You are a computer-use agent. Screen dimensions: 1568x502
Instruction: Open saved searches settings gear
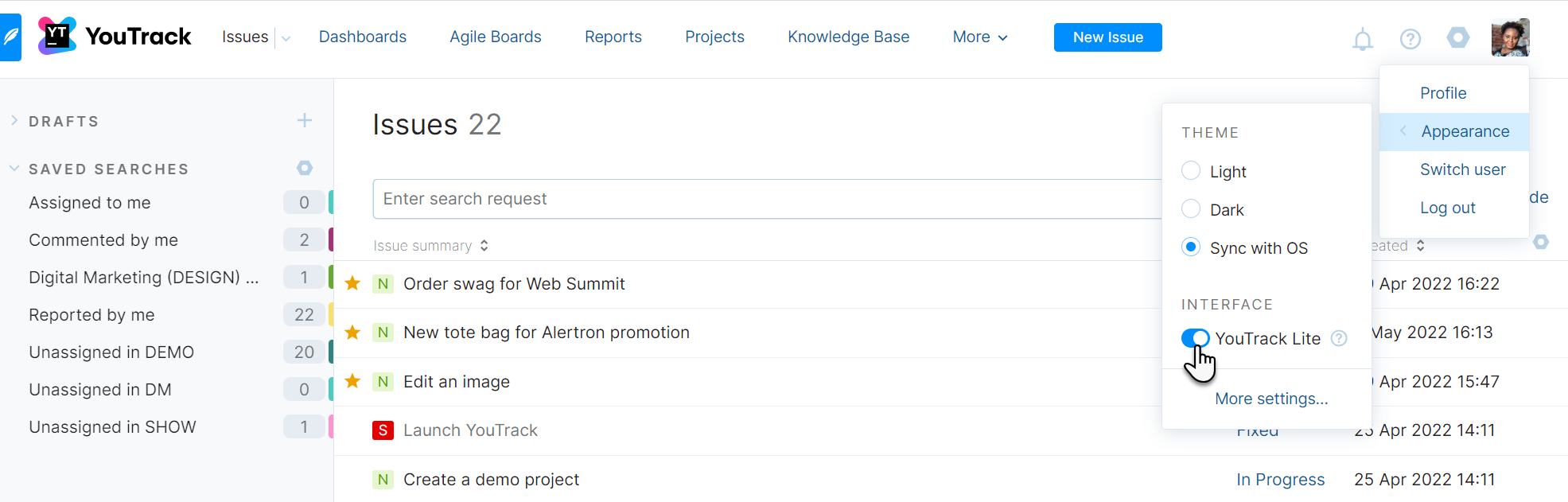pyautogui.click(x=305, y=168)
